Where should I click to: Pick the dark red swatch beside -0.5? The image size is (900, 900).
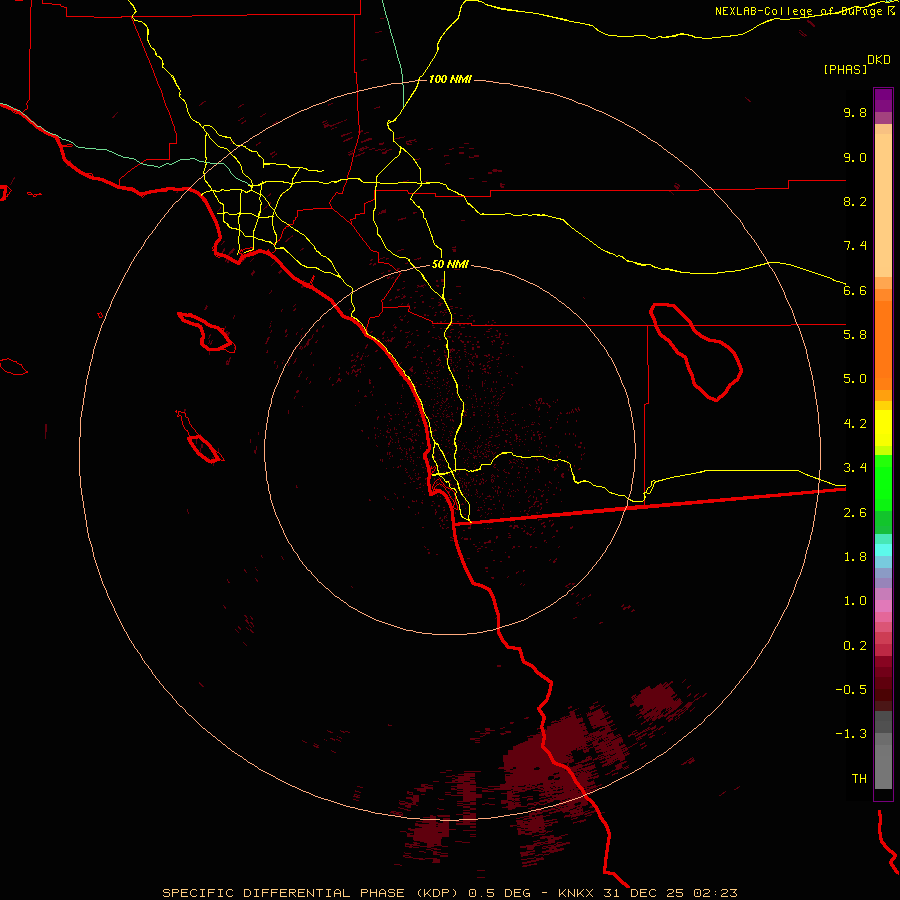[883, 689]
